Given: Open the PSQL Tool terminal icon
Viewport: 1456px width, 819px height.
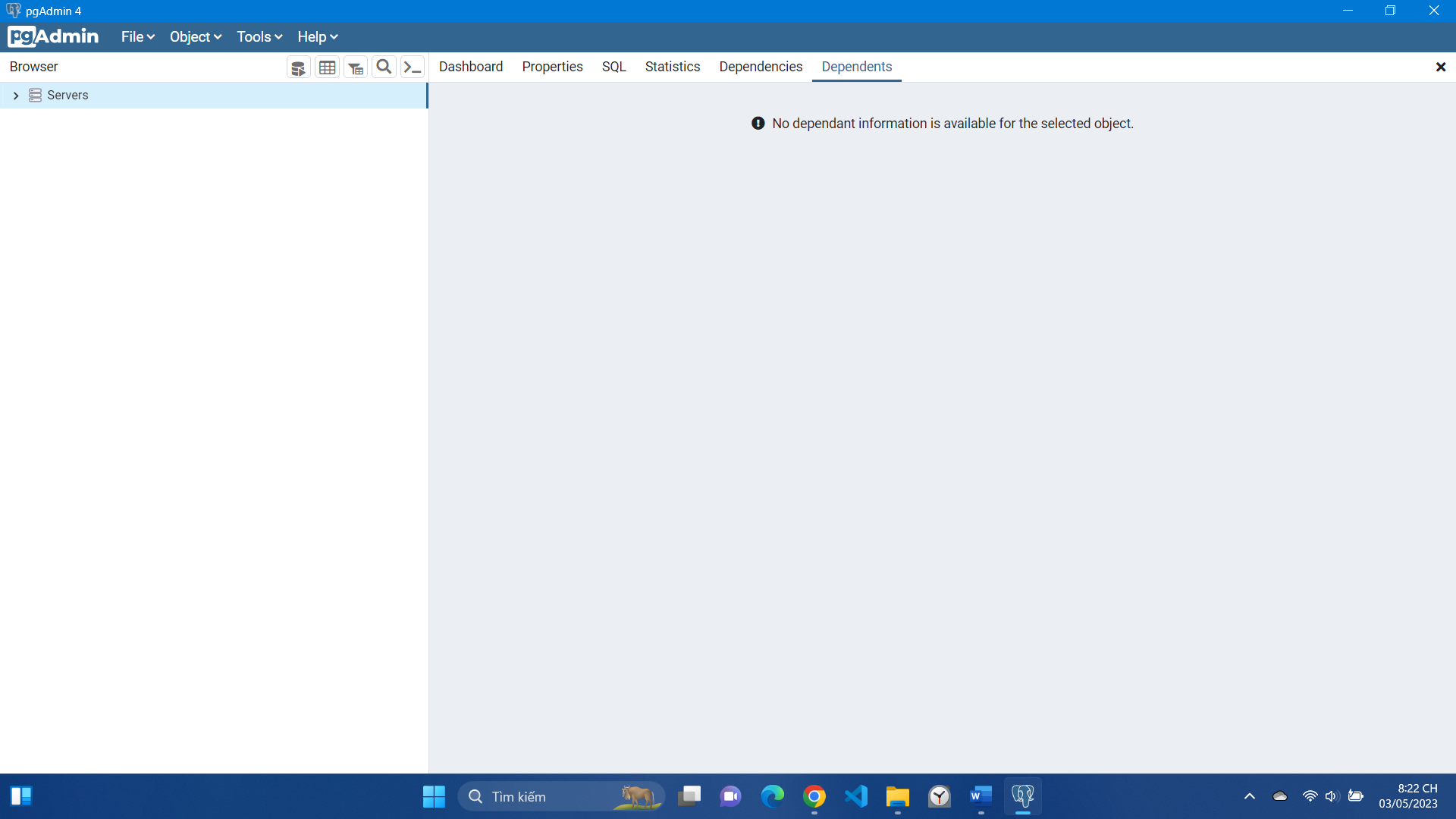Looking at the screenshot, I should point(412,67).
